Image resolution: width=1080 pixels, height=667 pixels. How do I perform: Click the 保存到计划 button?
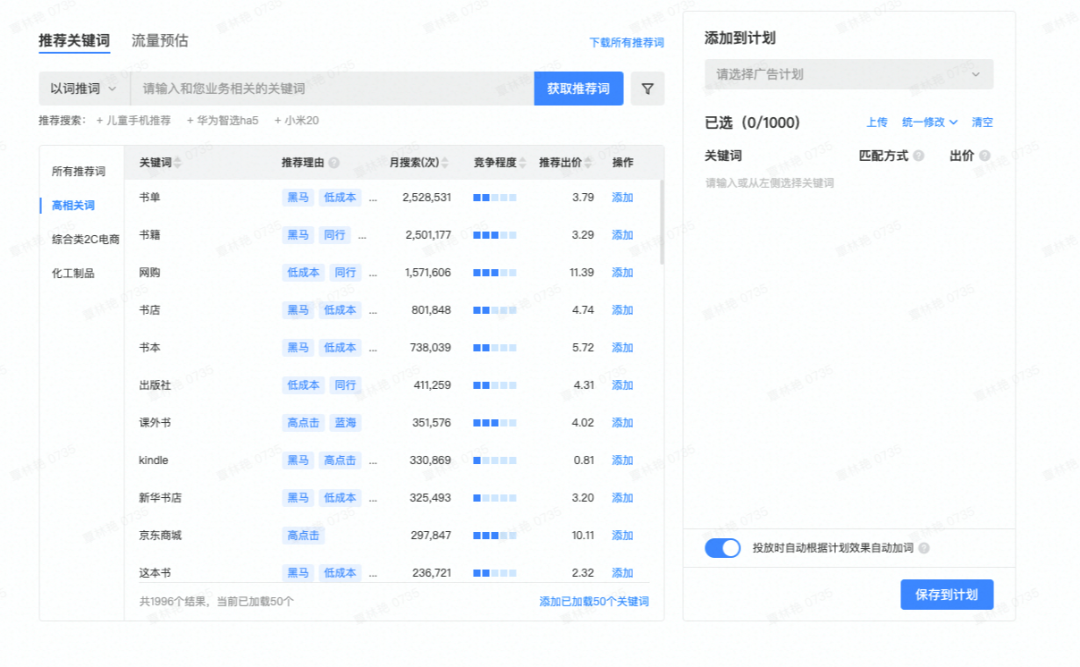(946, 594)
